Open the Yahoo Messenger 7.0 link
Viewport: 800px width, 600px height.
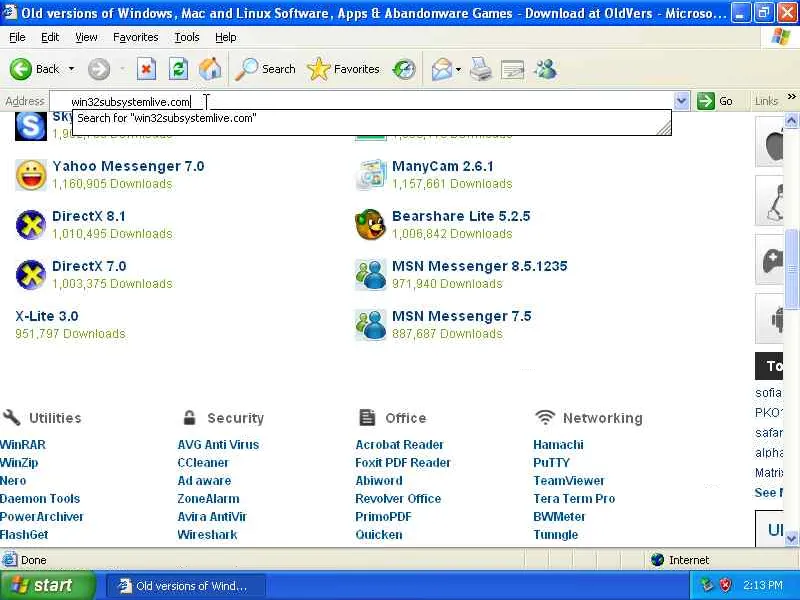(x=128, y=166)
